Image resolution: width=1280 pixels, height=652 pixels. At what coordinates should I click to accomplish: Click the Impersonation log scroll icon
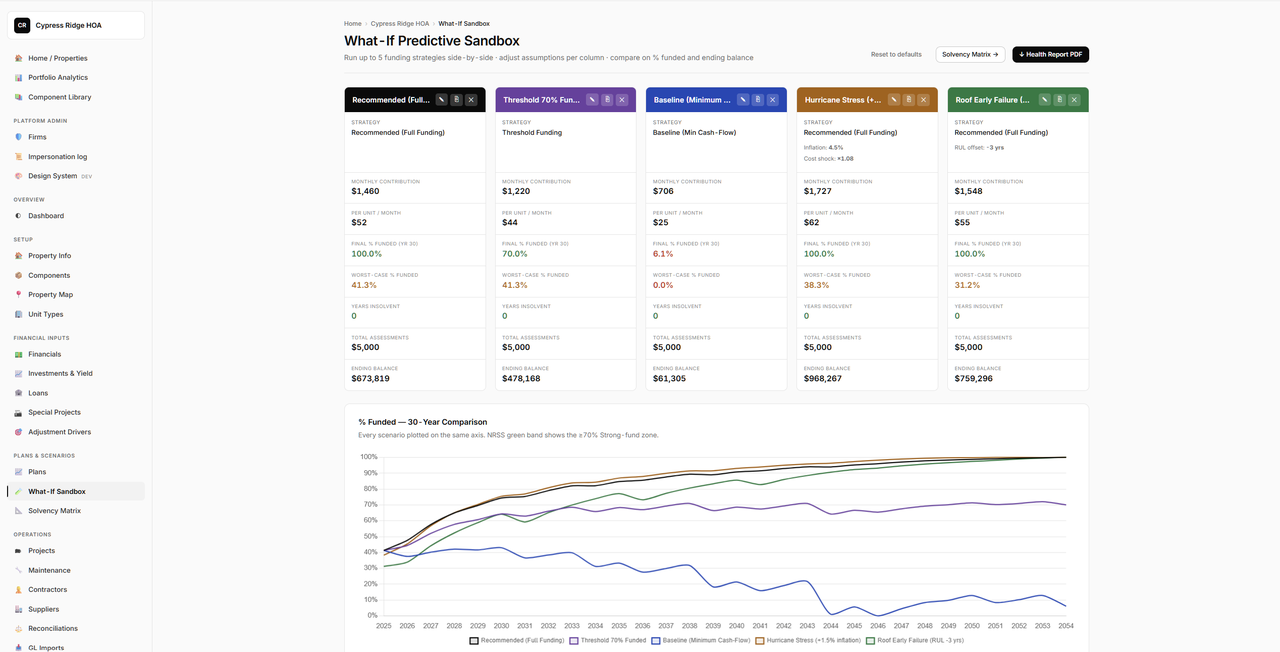tap(18, 157)
